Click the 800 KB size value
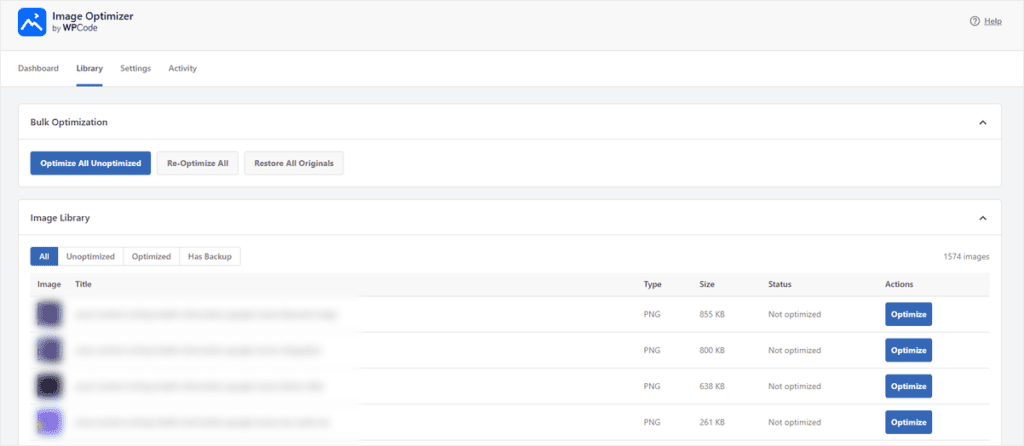The height and width of the screenshot is (446, 1024). point(712,350)
